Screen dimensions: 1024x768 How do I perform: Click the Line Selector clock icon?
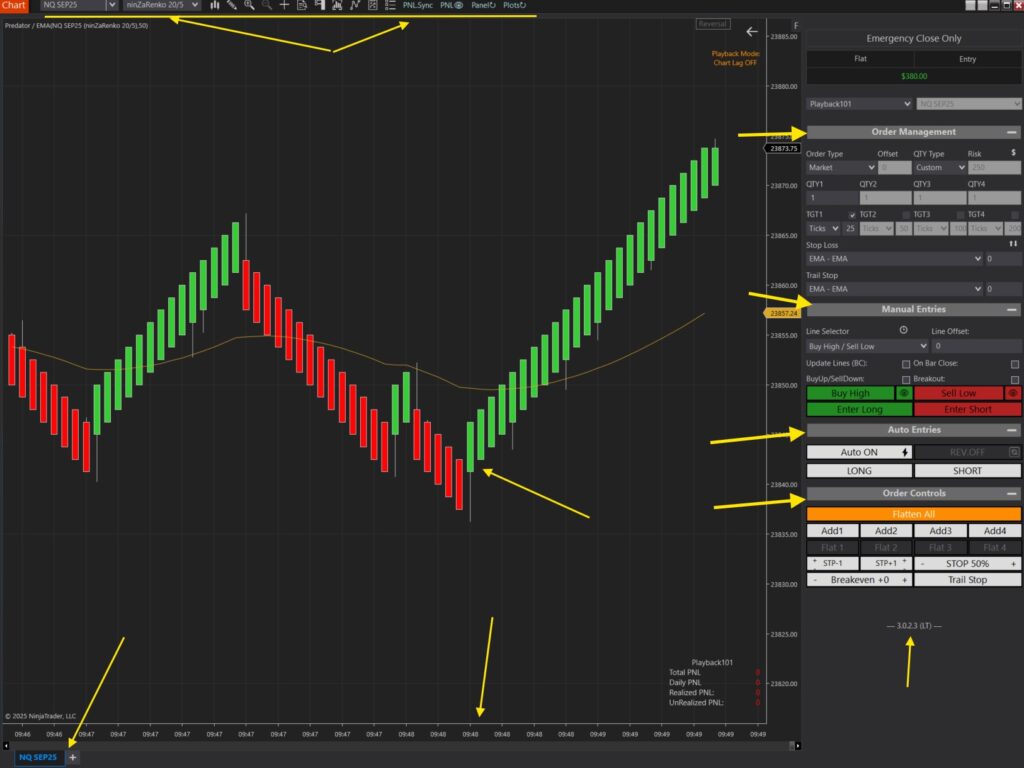[903, 330]
